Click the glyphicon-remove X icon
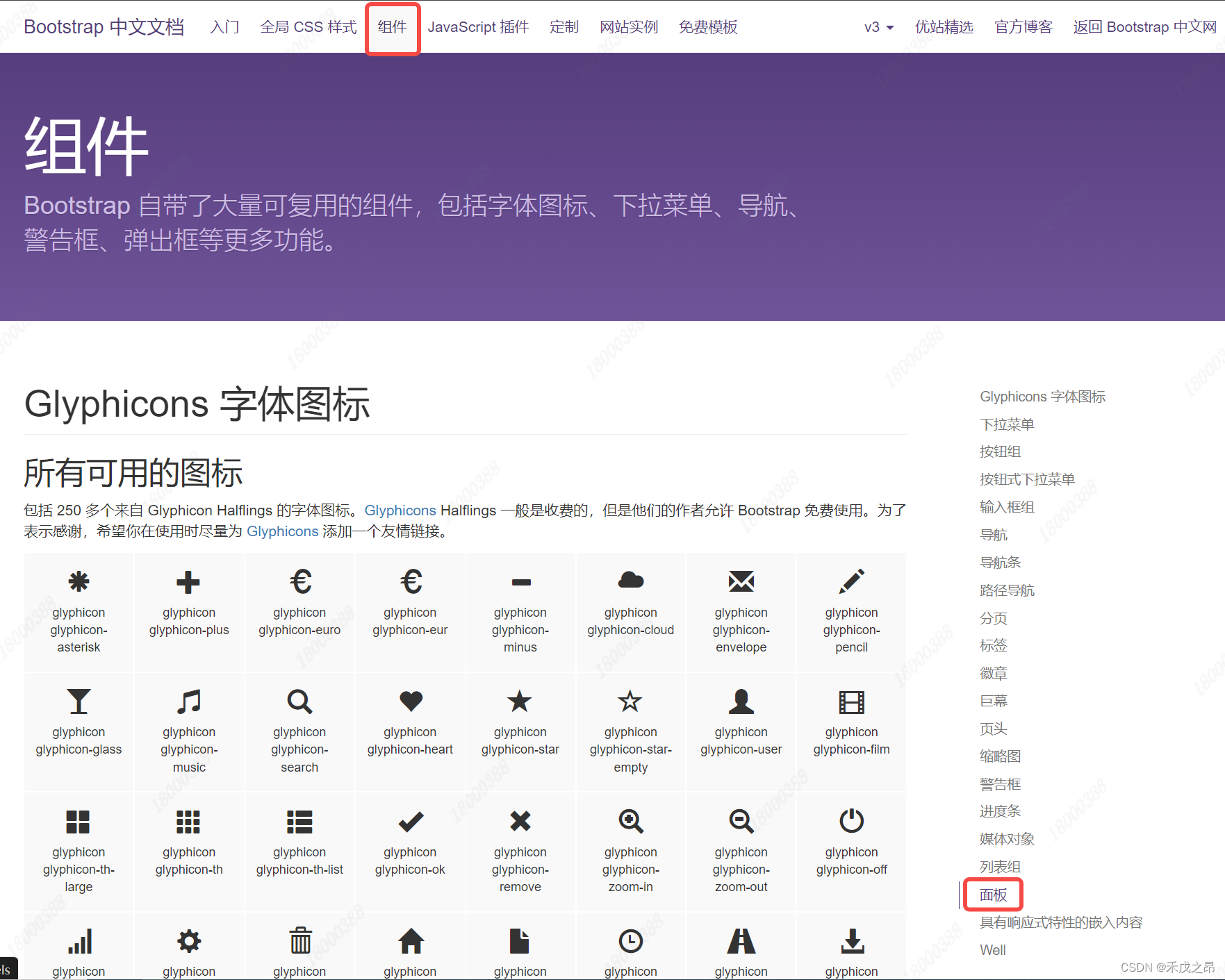 click(x=520, y=821)
